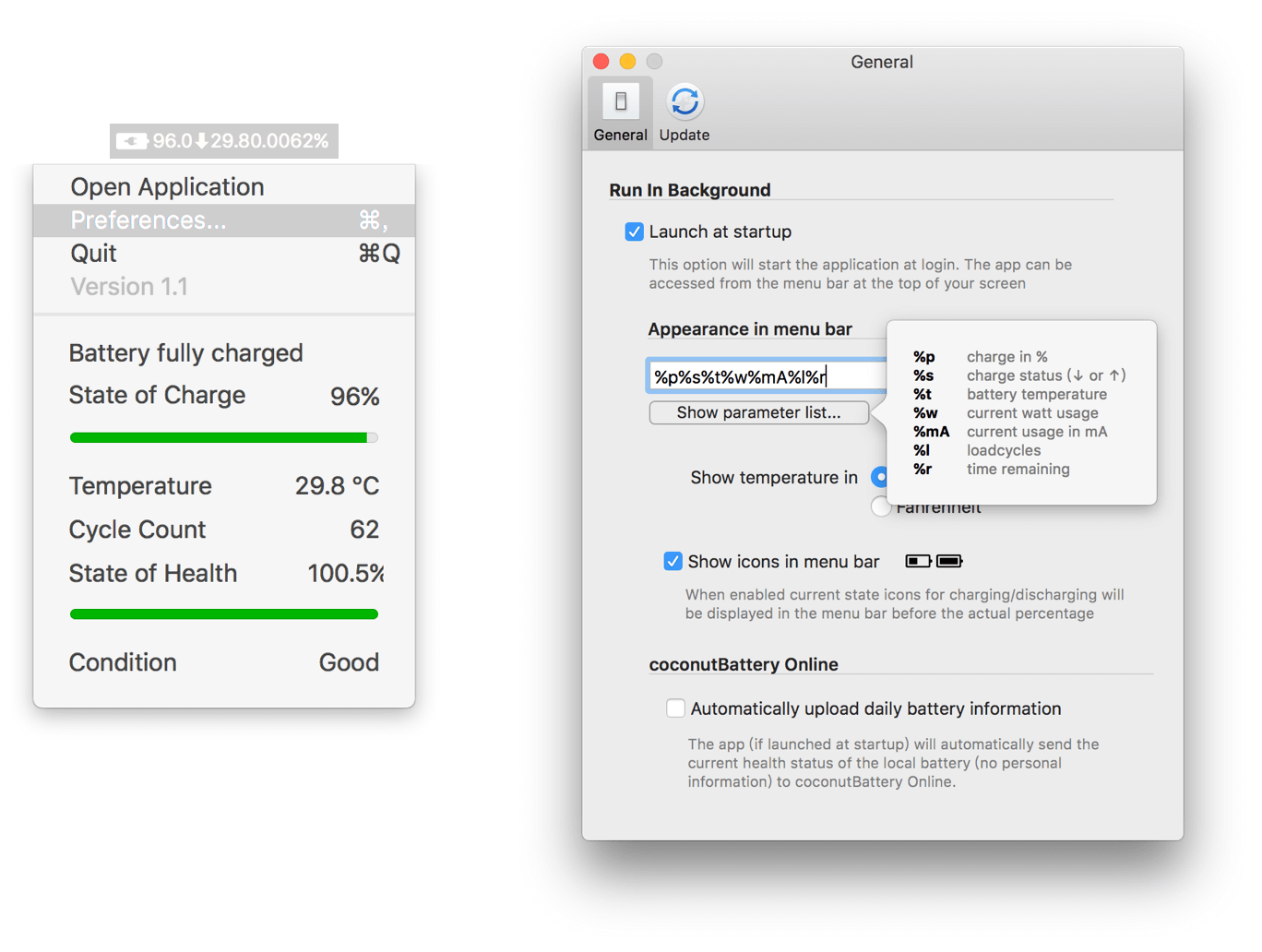Screen dimensions: 1262x952
Task: Click the %mA current usage parameter
Action: [1010, 432]
